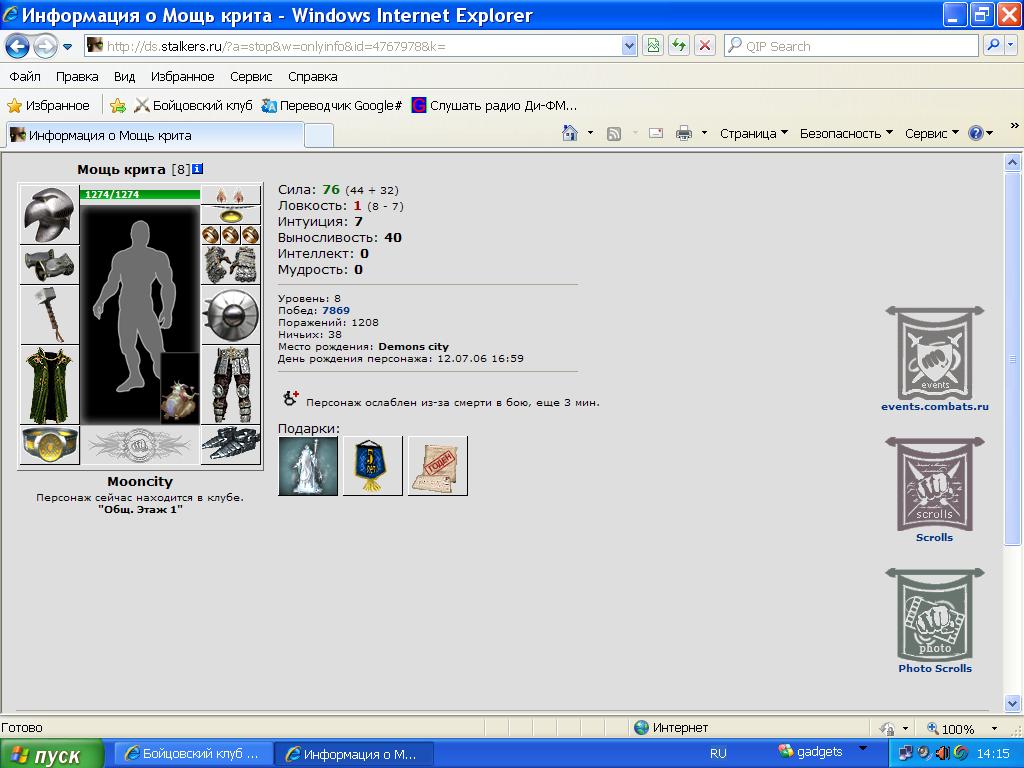Open the blue pennant gift
This screenshot has width=1024, height=768.
[x=373, y=466]
